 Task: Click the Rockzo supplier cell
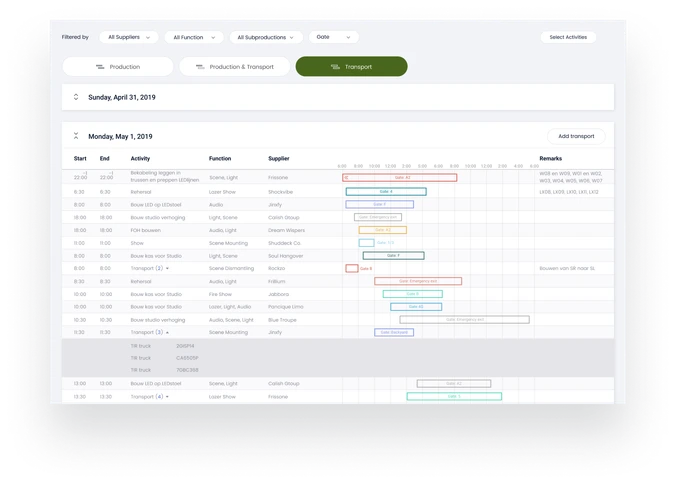point(276,269)
